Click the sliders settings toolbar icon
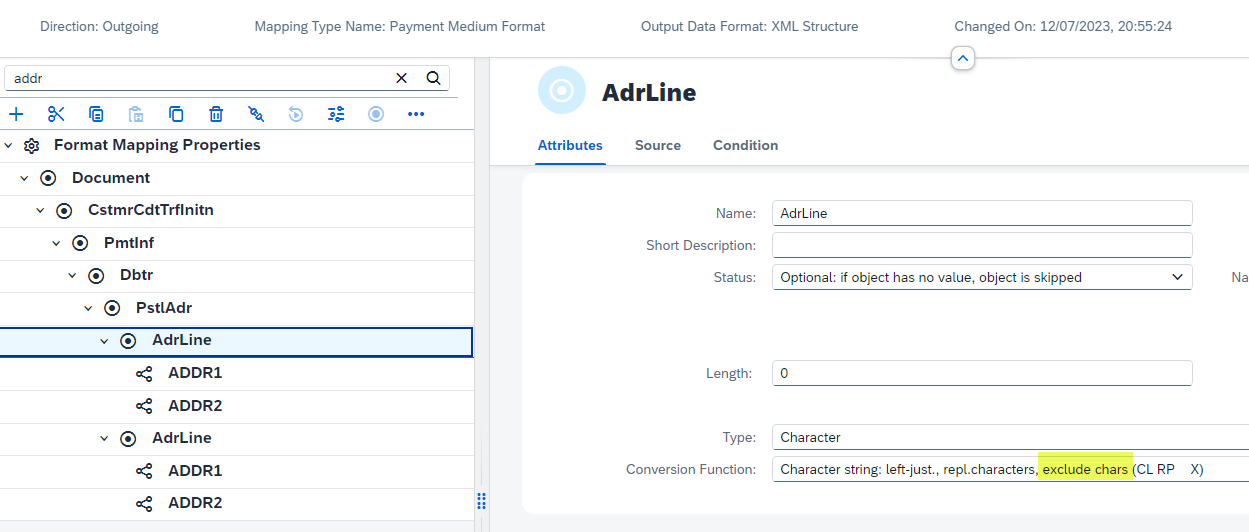 coord(336,114)
